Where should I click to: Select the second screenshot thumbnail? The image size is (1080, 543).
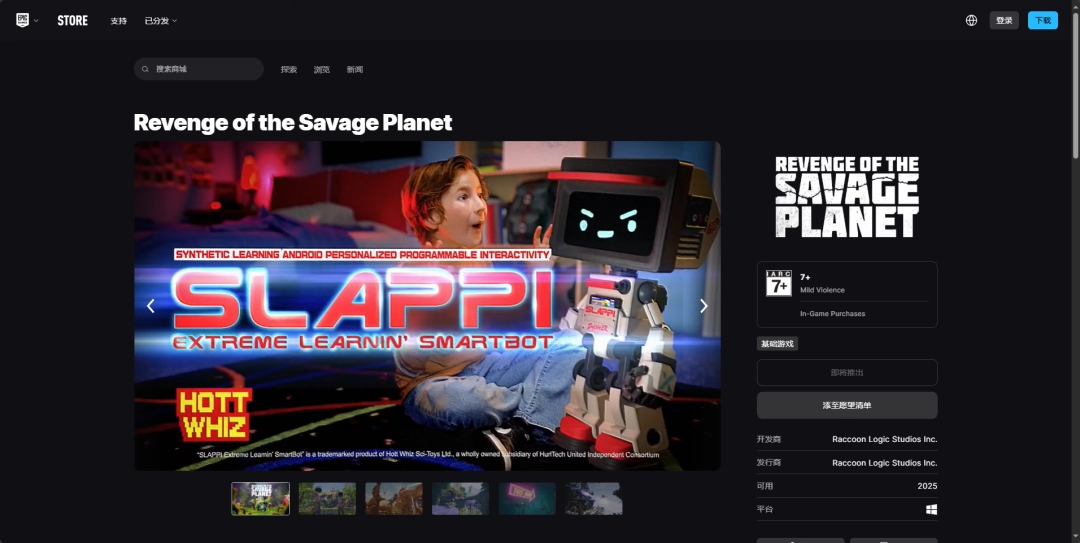click(327, 498)
